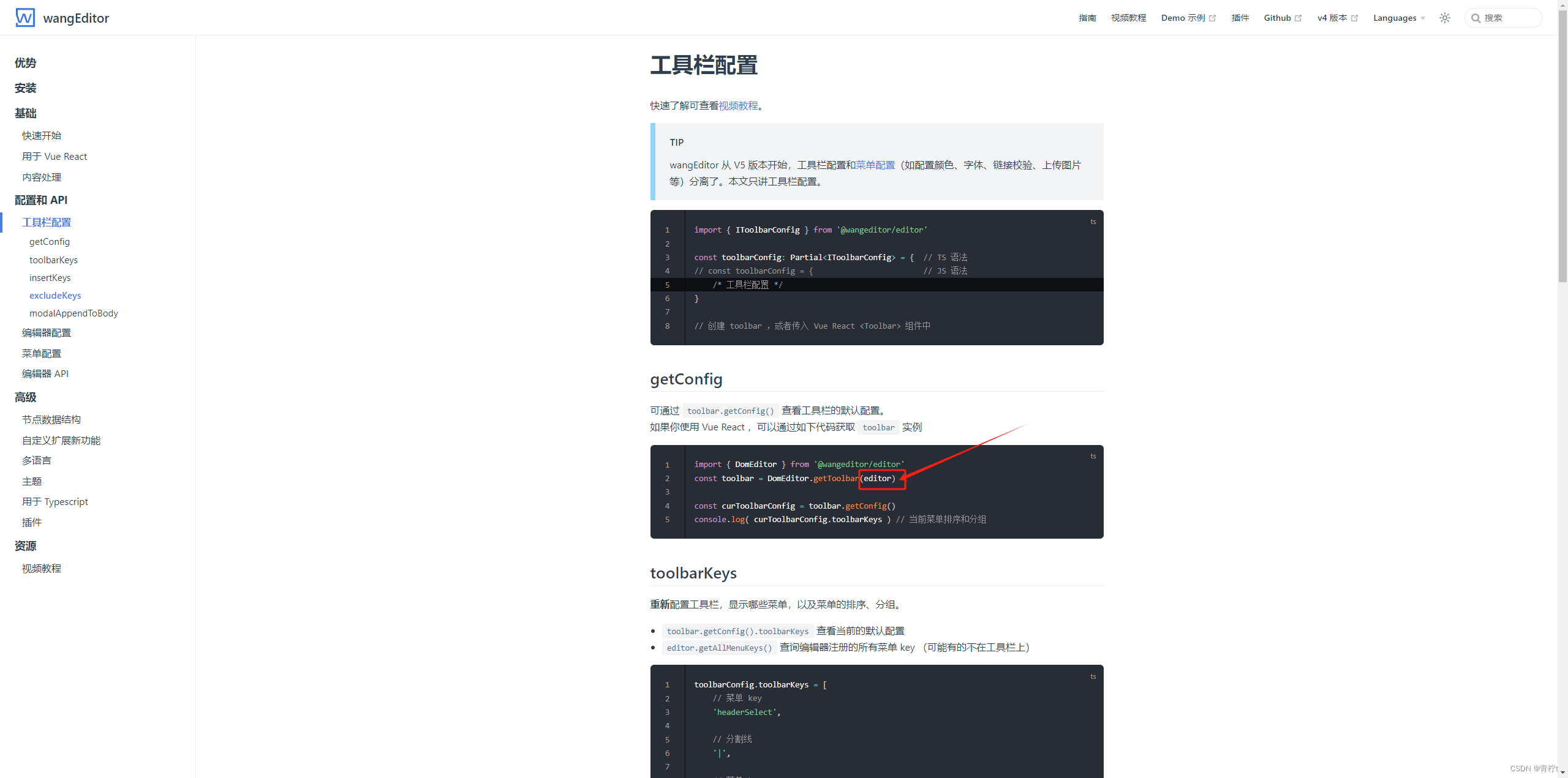Jump to getConfig sidebar anchor
Screen dimensions: 1568x778
coord(50,242)
